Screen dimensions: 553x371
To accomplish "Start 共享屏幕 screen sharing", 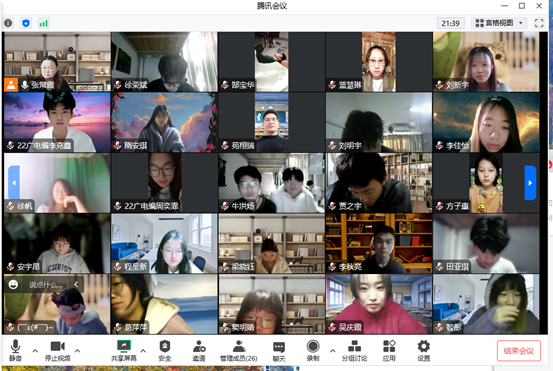I will click(x=124, y=351).
